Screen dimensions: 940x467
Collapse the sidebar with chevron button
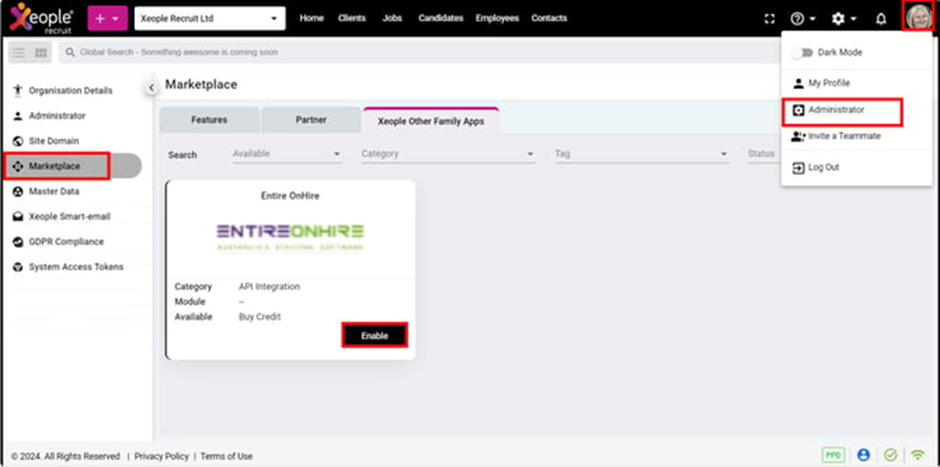(x=151, y=88)
